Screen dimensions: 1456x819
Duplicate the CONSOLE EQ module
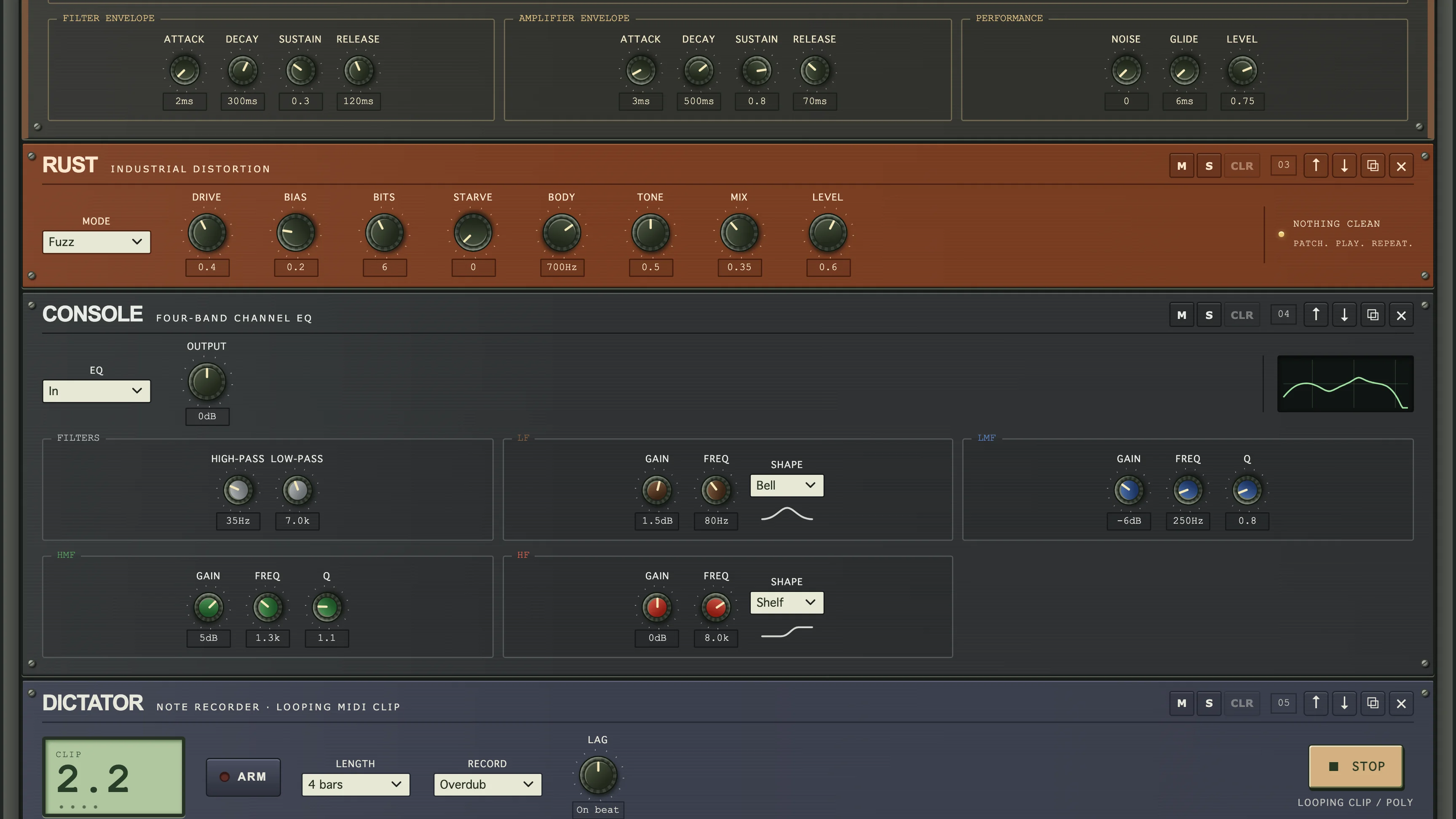tap(1372, 315)
